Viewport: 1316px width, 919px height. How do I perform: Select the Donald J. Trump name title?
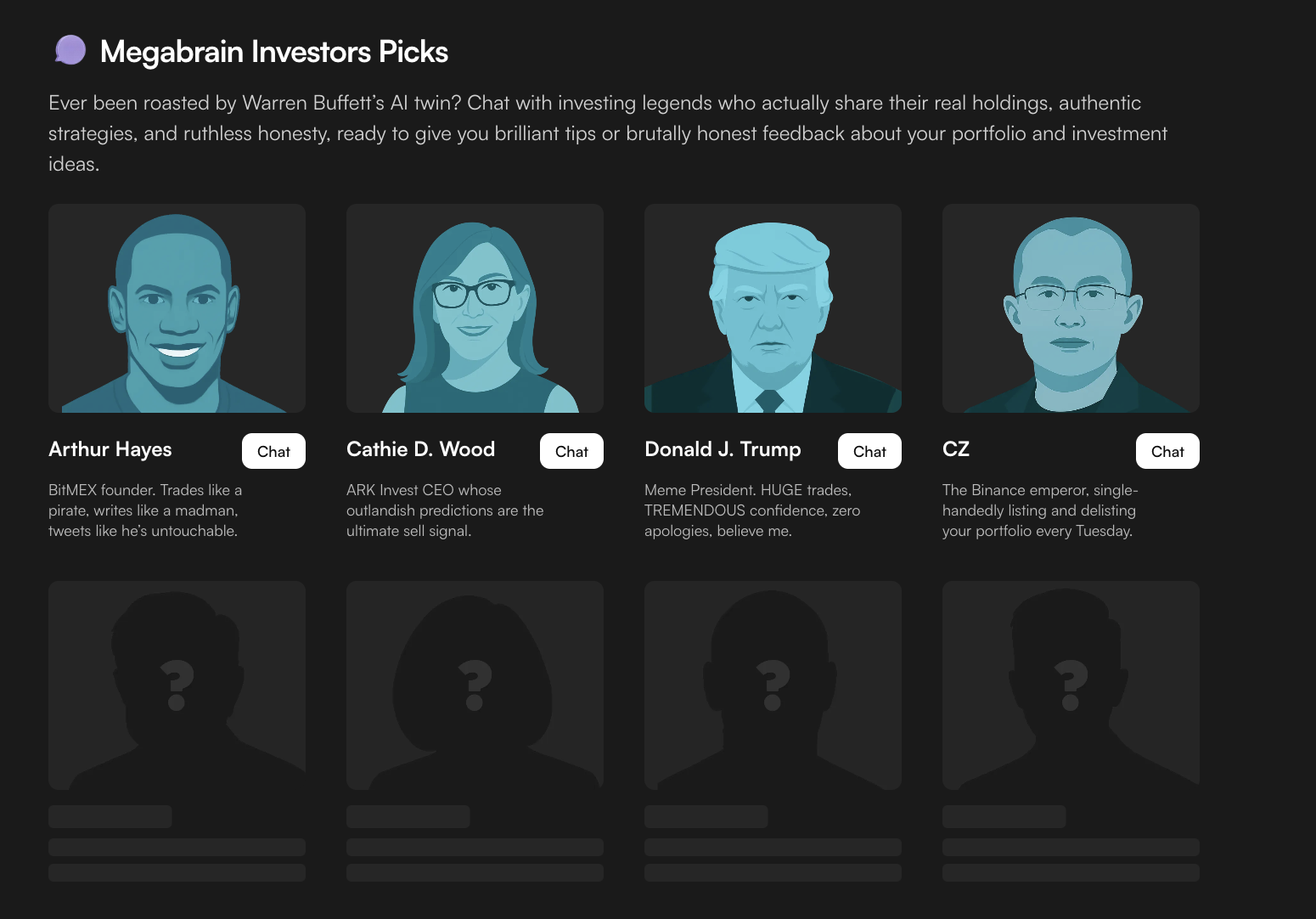(x=723, y=449)
